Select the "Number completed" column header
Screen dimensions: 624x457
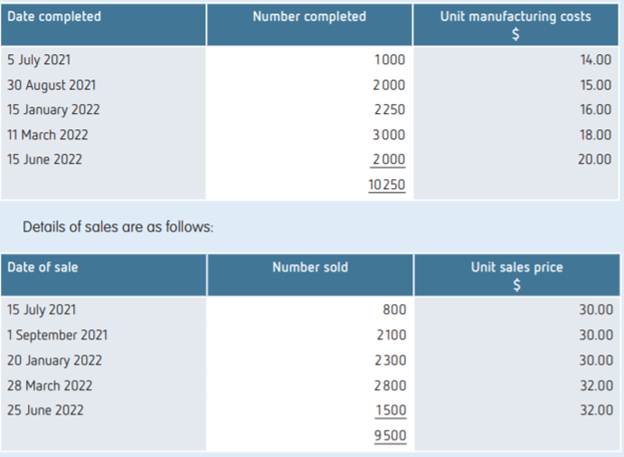pos(309,17)
